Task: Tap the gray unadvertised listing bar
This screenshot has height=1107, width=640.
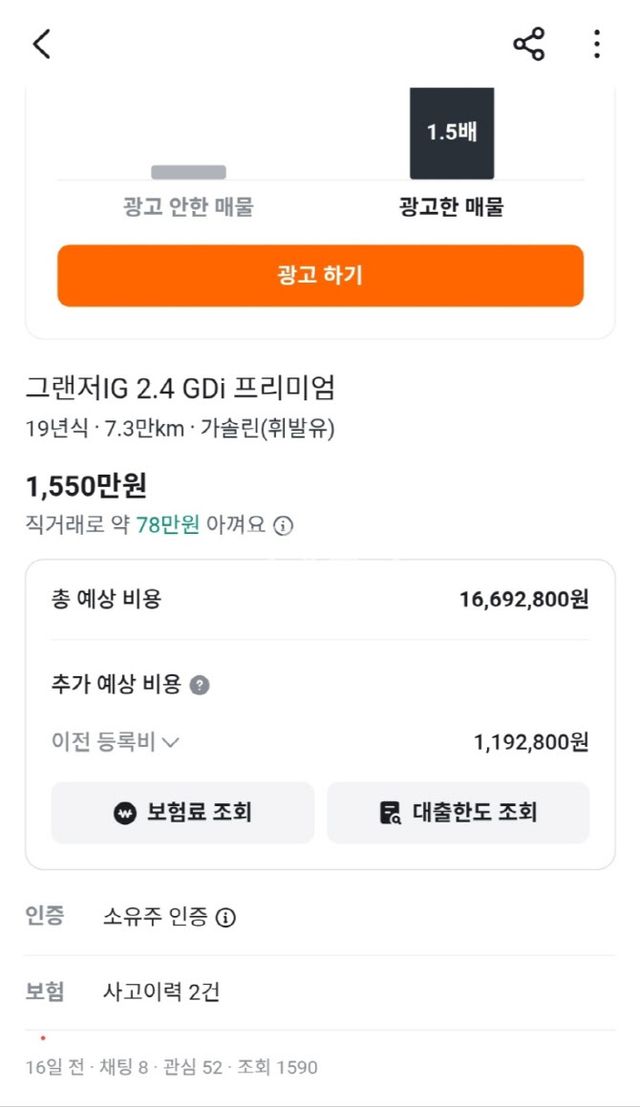Action: (x=188, y=172)
